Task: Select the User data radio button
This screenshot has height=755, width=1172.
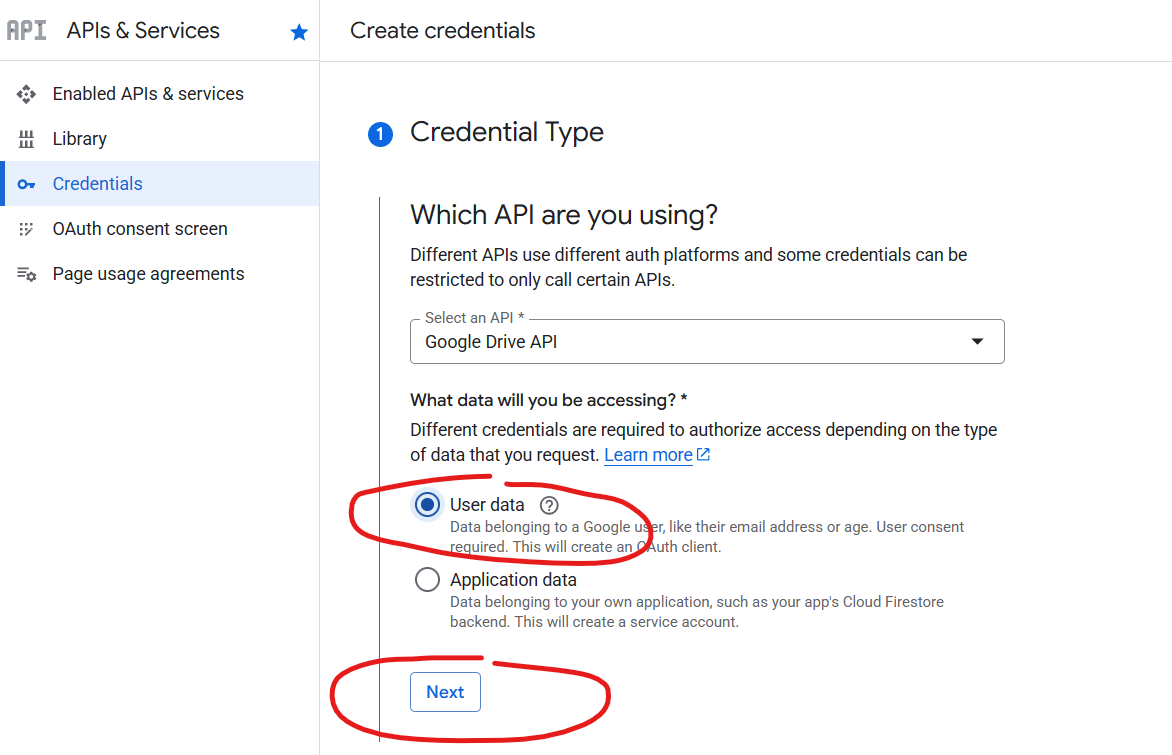Action: pos(427,505)
